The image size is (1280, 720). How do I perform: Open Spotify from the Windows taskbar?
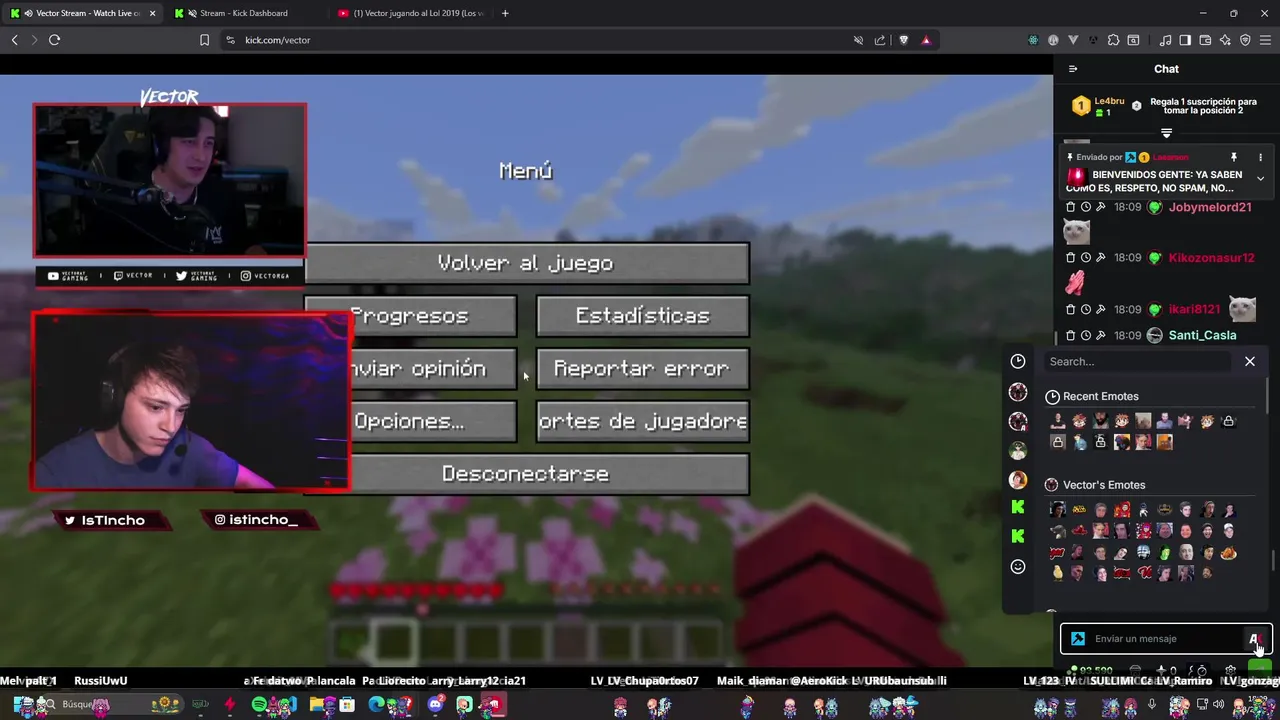coord(259,705)
